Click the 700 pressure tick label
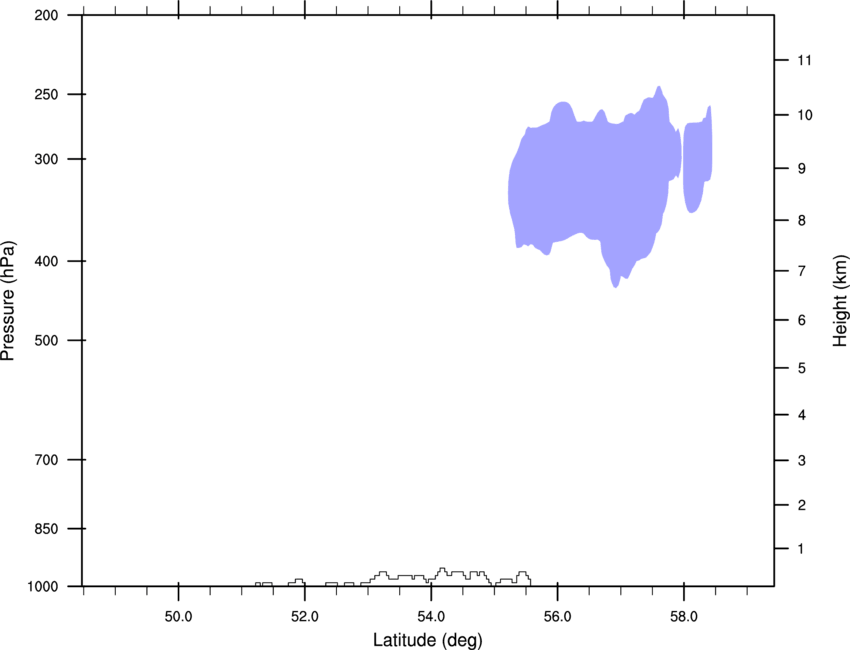 46,460
